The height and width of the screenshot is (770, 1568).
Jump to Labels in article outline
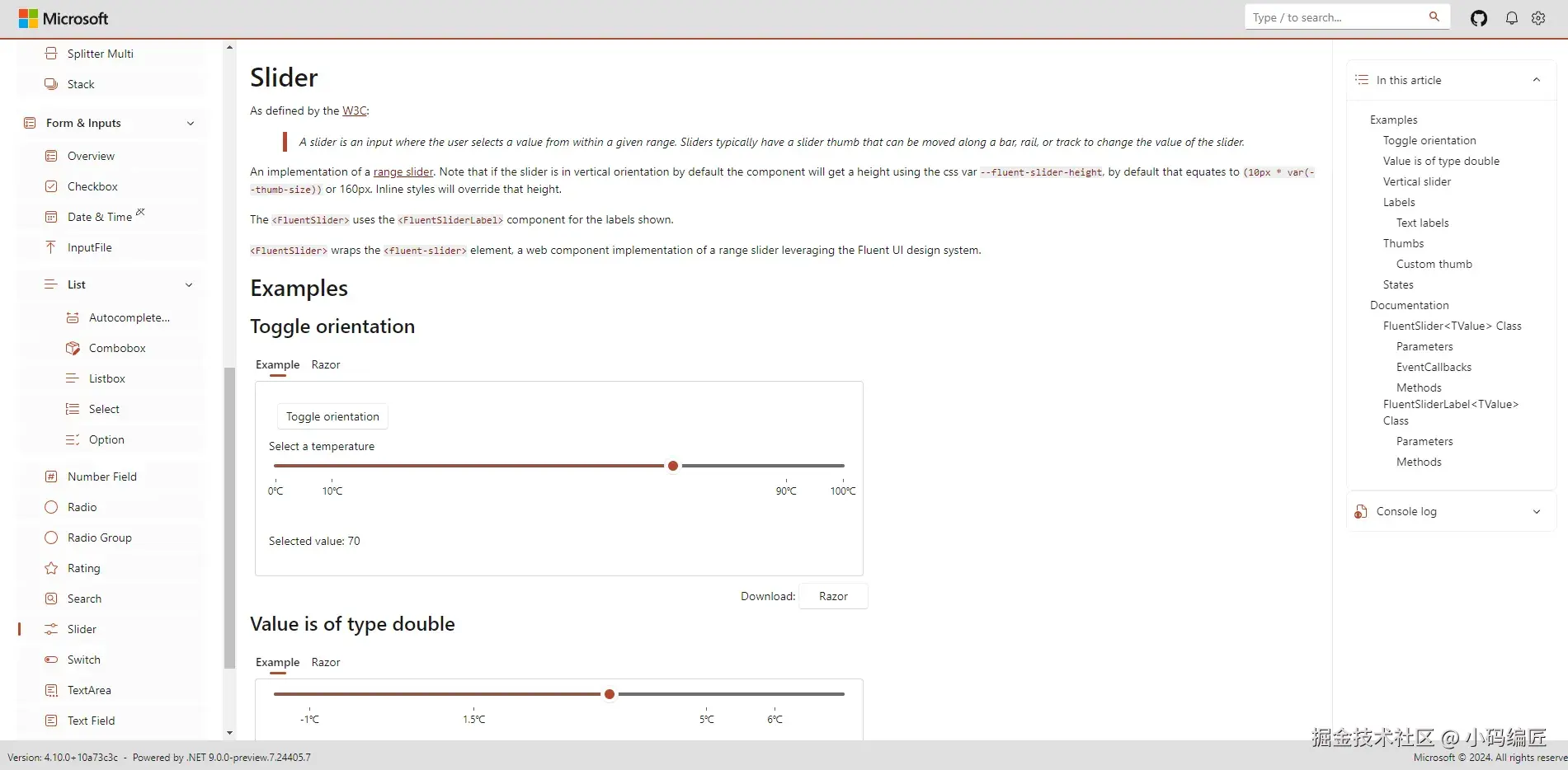coord(1399,202)
